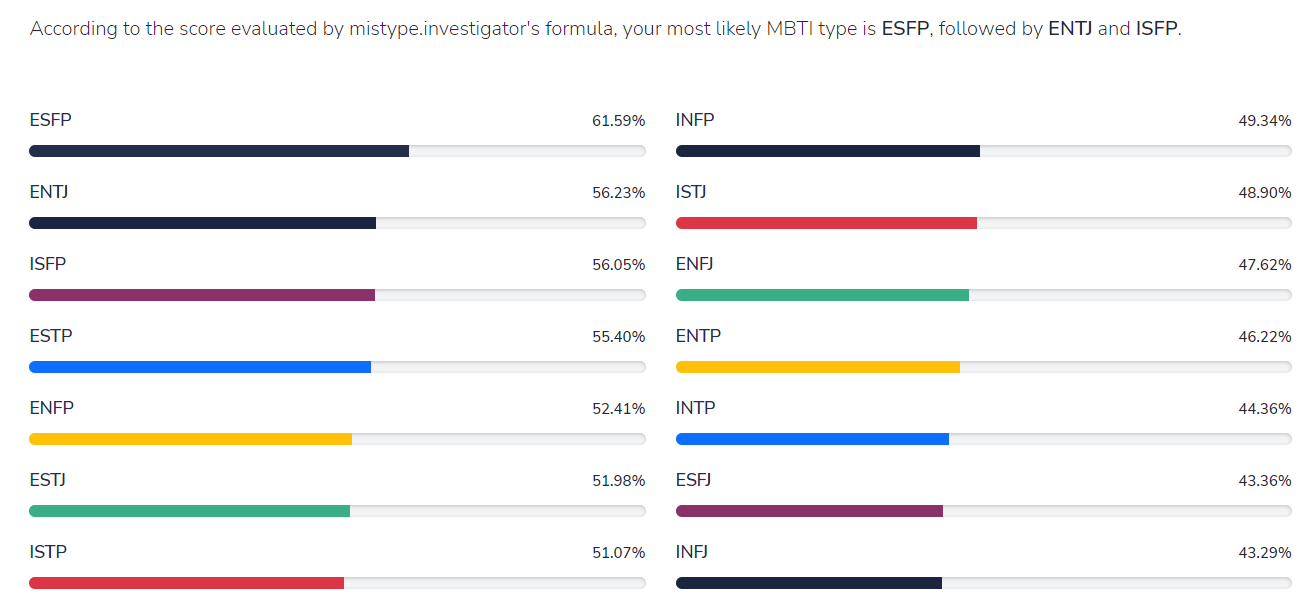Click the purple ESFJ progress bar
Image resolution: width=1312 pixels, height=595 pixels.
(x=983, y=511)
